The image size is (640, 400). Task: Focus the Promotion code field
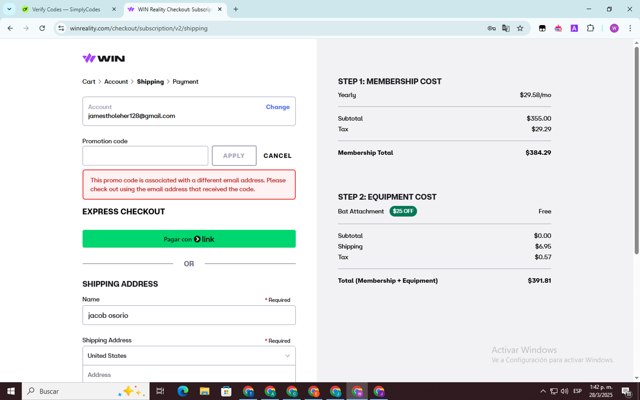145,156
